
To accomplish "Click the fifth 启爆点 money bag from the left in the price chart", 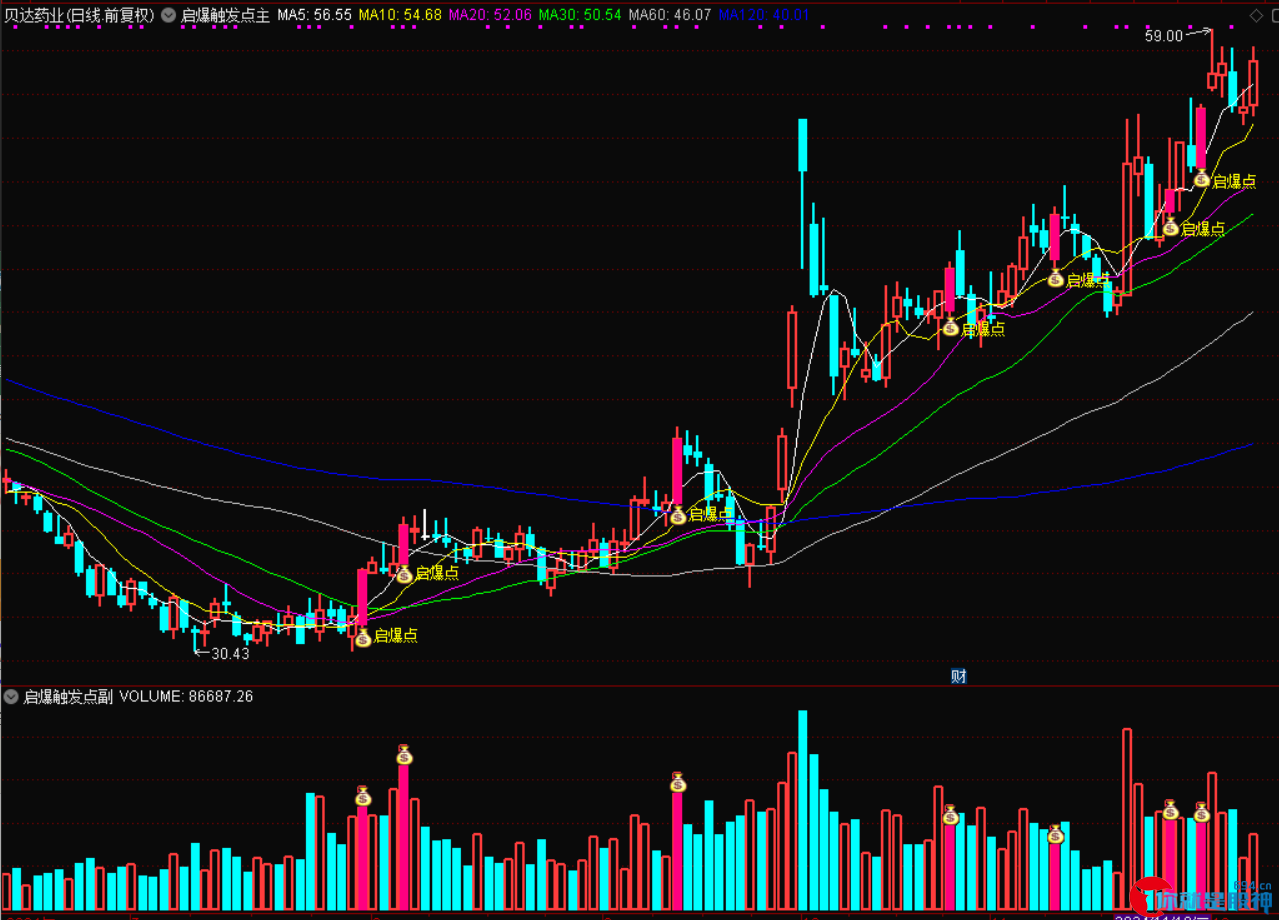I will pos(1056,279).
